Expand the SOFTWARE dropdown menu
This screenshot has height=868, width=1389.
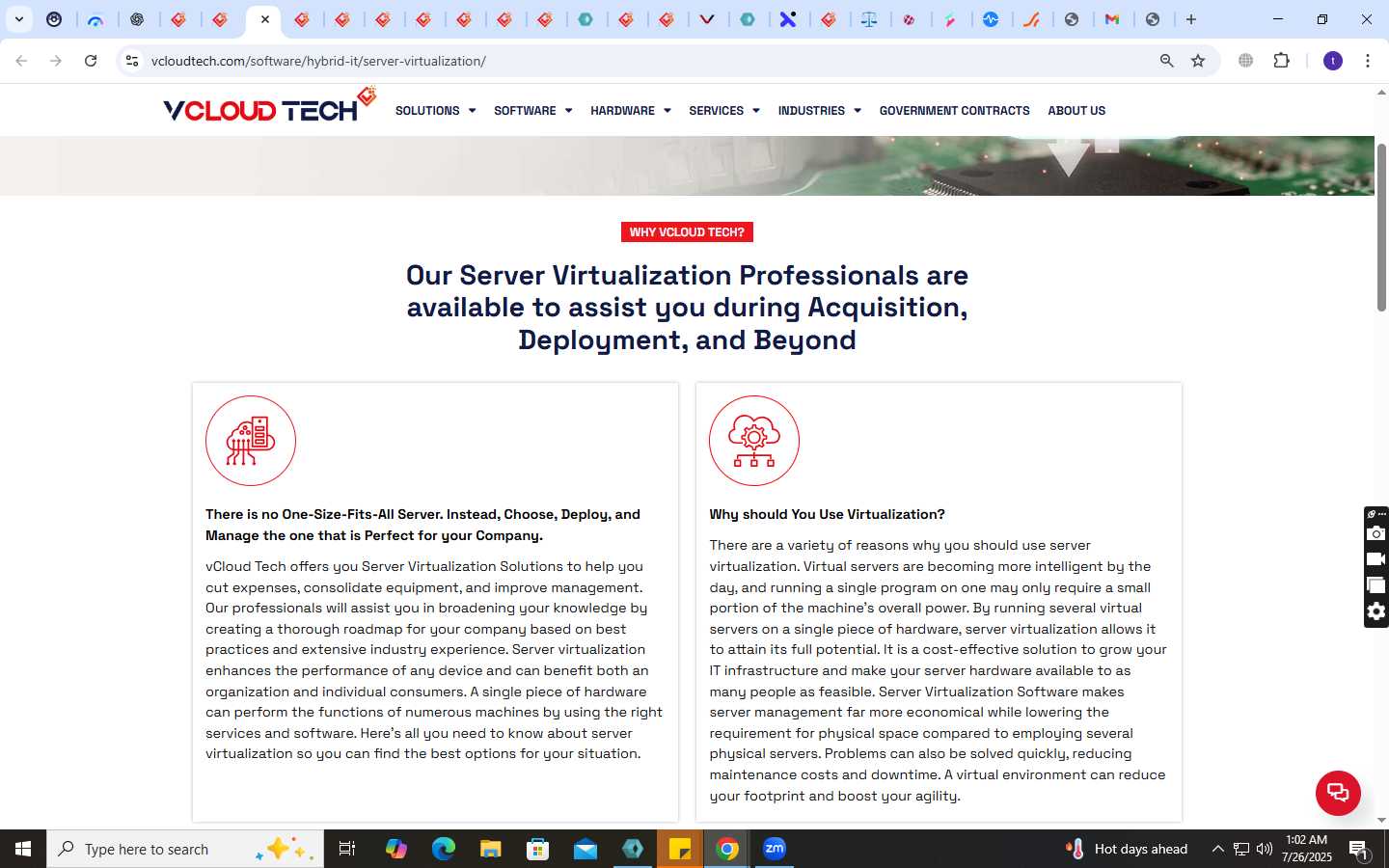coord(533,111)
